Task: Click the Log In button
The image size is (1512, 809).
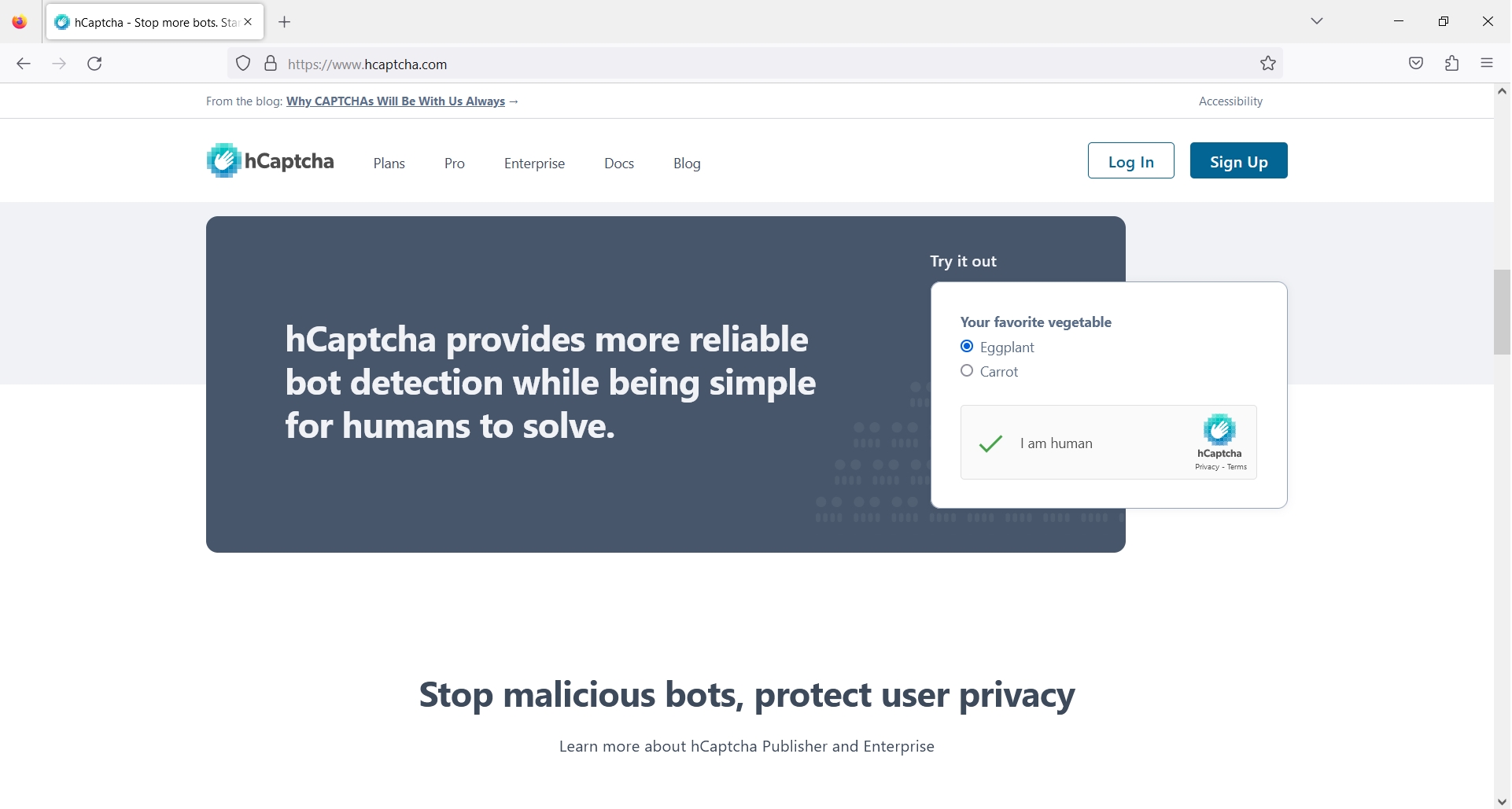Action: [1130, 160]
